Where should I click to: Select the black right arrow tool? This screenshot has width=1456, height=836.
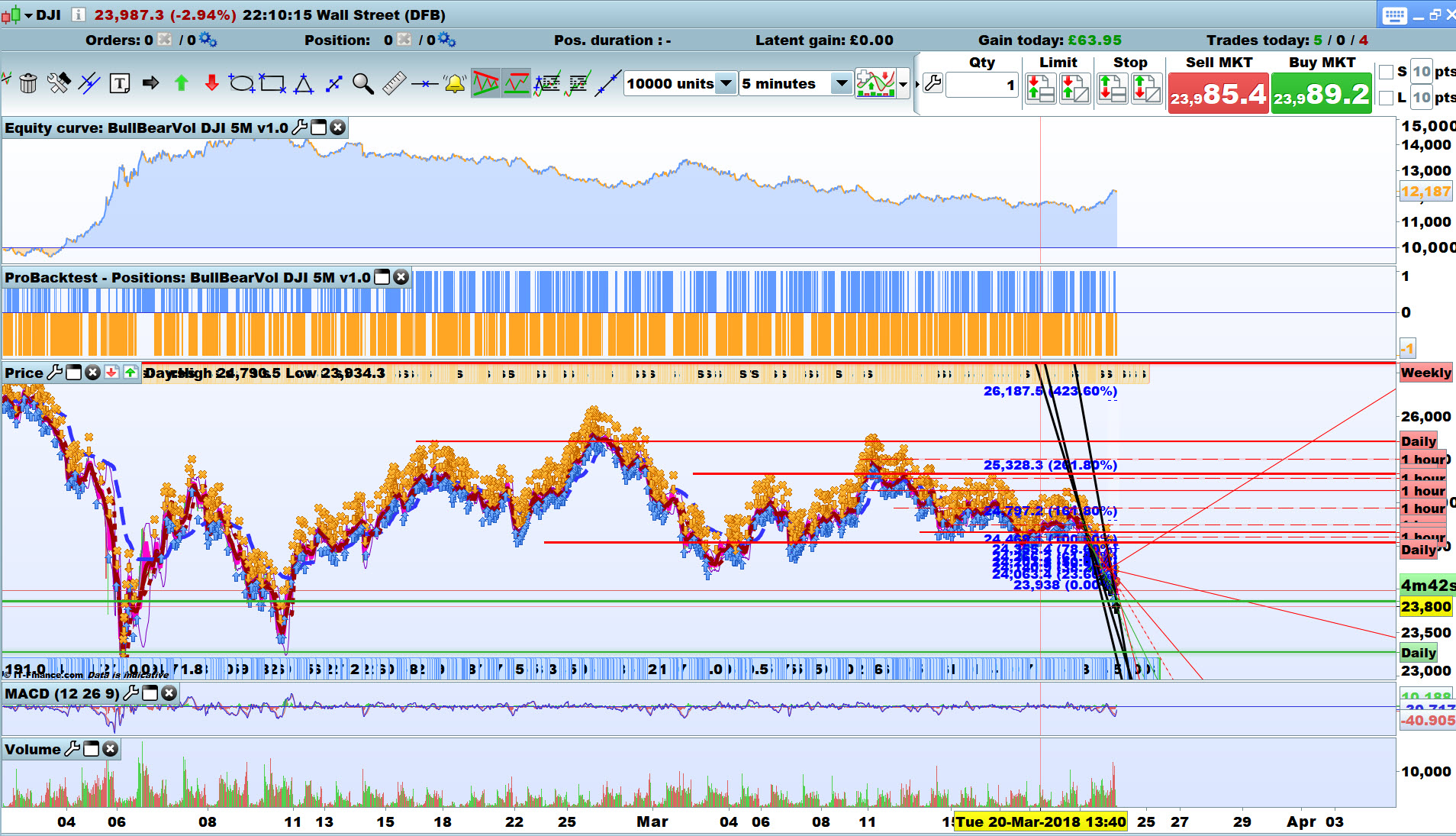coord(150,83)
